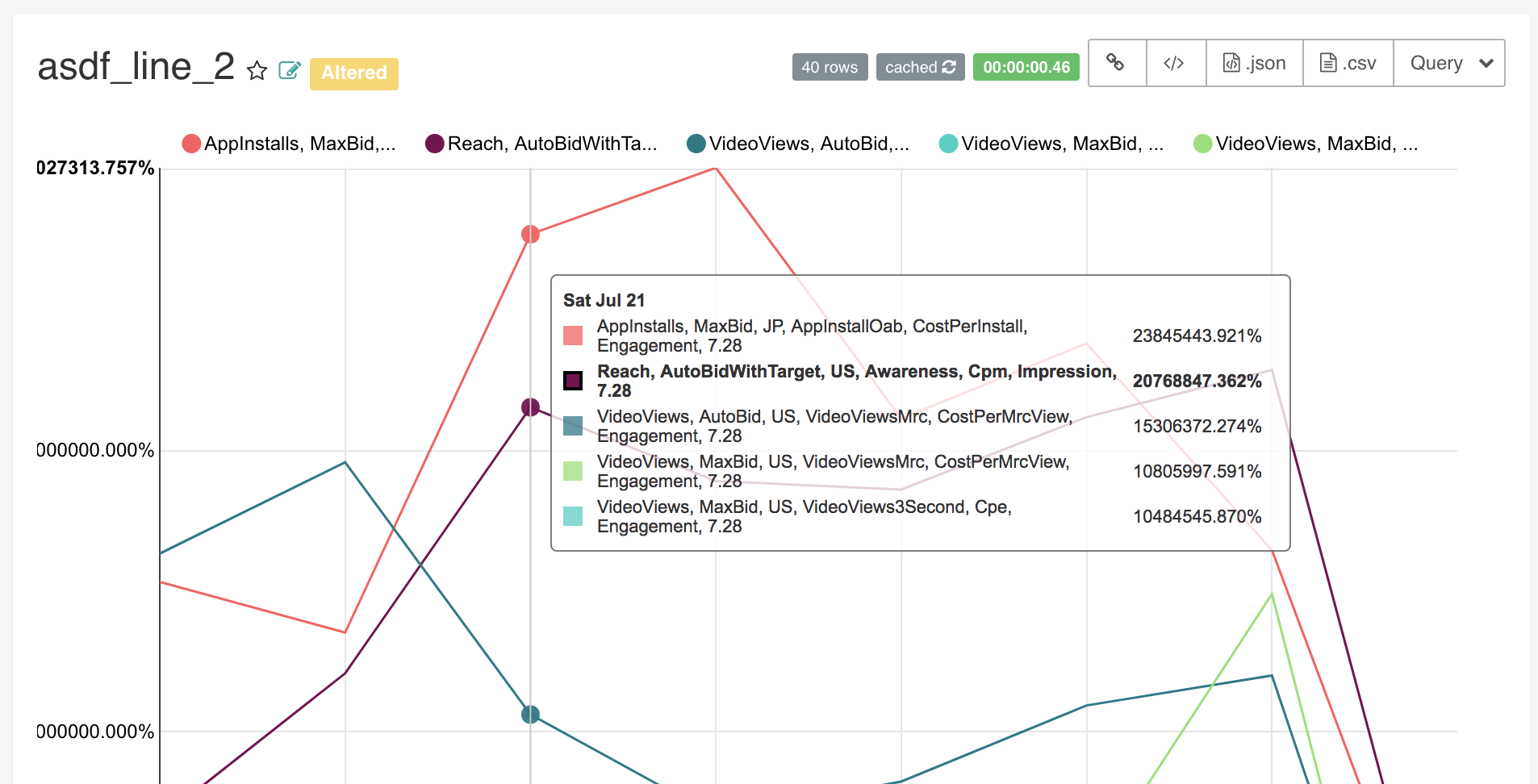The width and height of the screenshot is (1538, 784).
Task: Click the Altered status label
Action: tap(354, 73)
